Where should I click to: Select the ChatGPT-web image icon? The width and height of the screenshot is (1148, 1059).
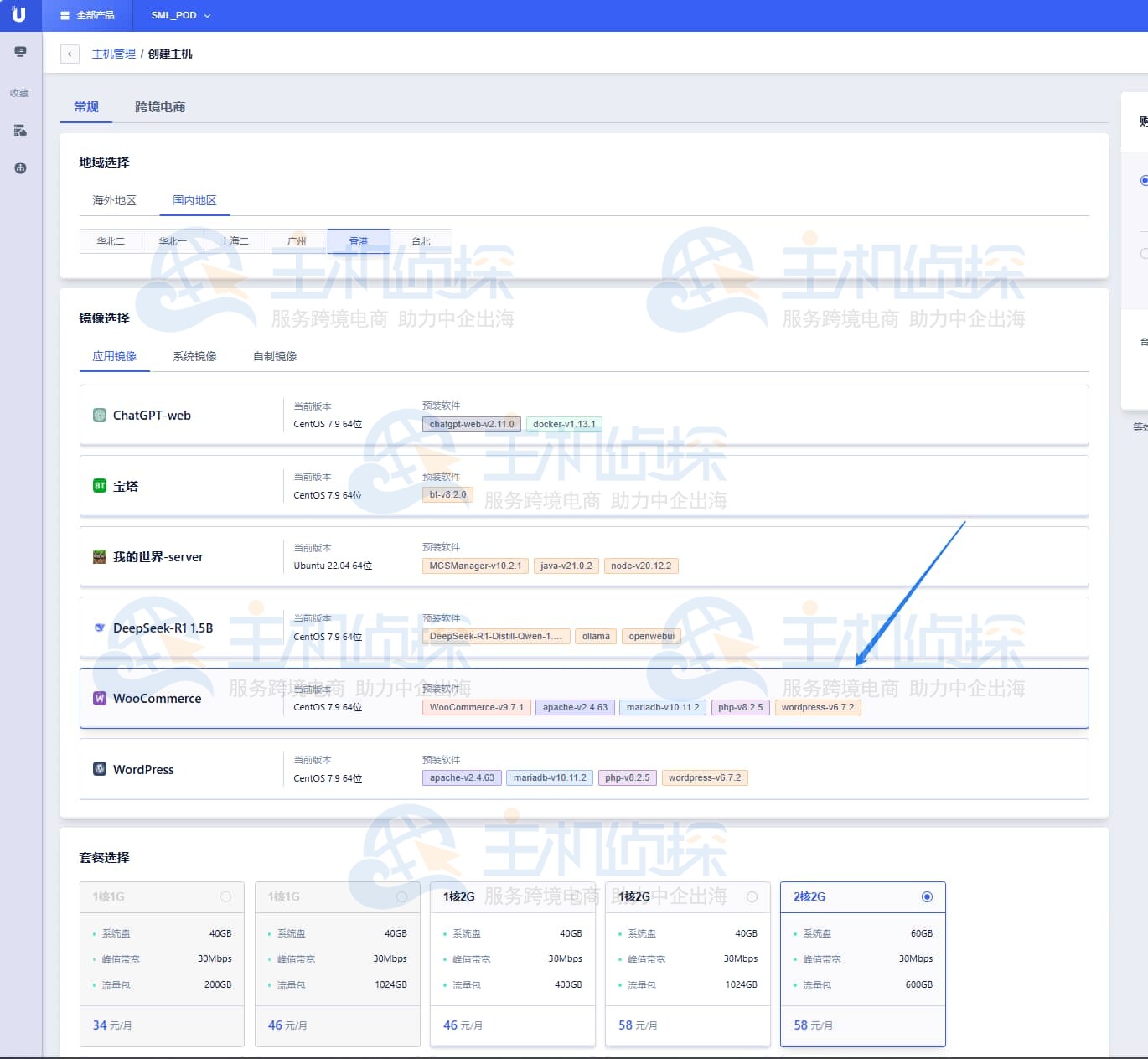(x=100, y=416)
